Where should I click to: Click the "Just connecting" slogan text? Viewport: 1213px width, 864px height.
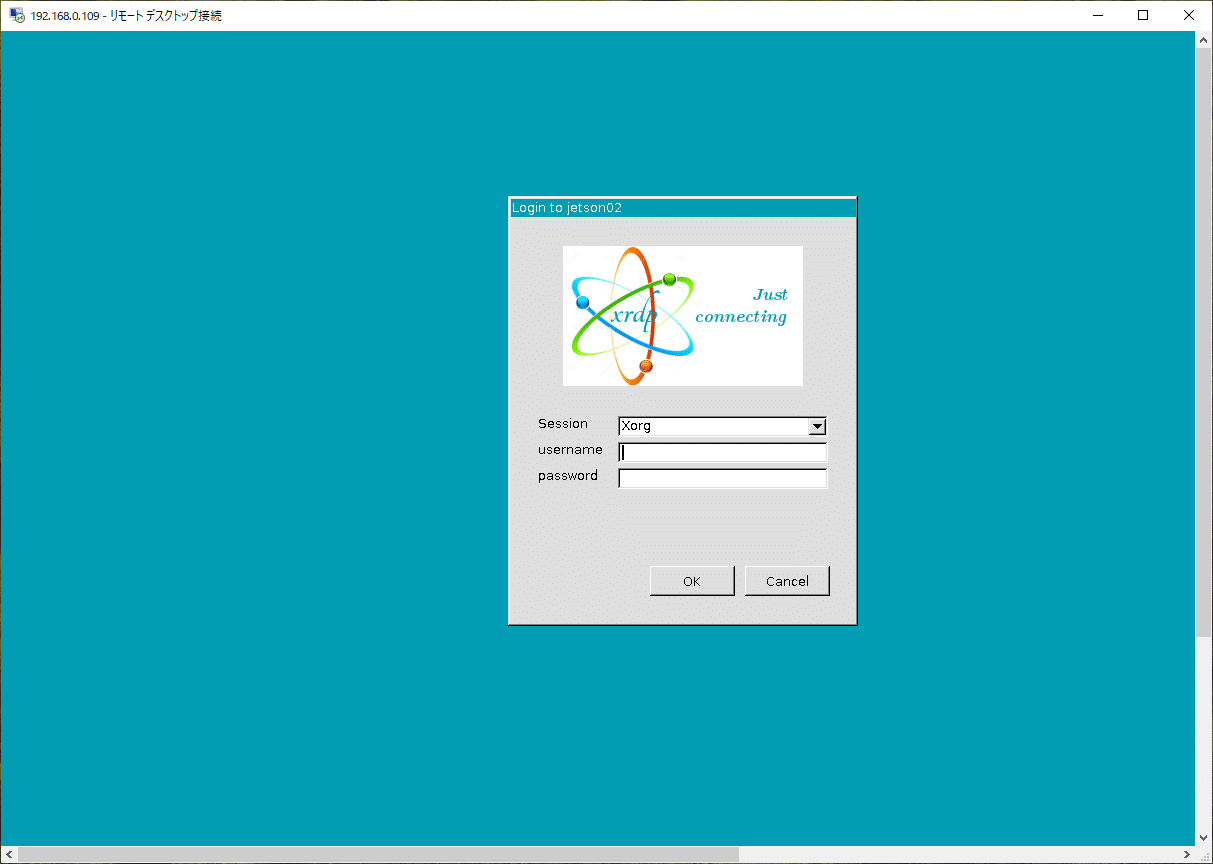(742, 306)
